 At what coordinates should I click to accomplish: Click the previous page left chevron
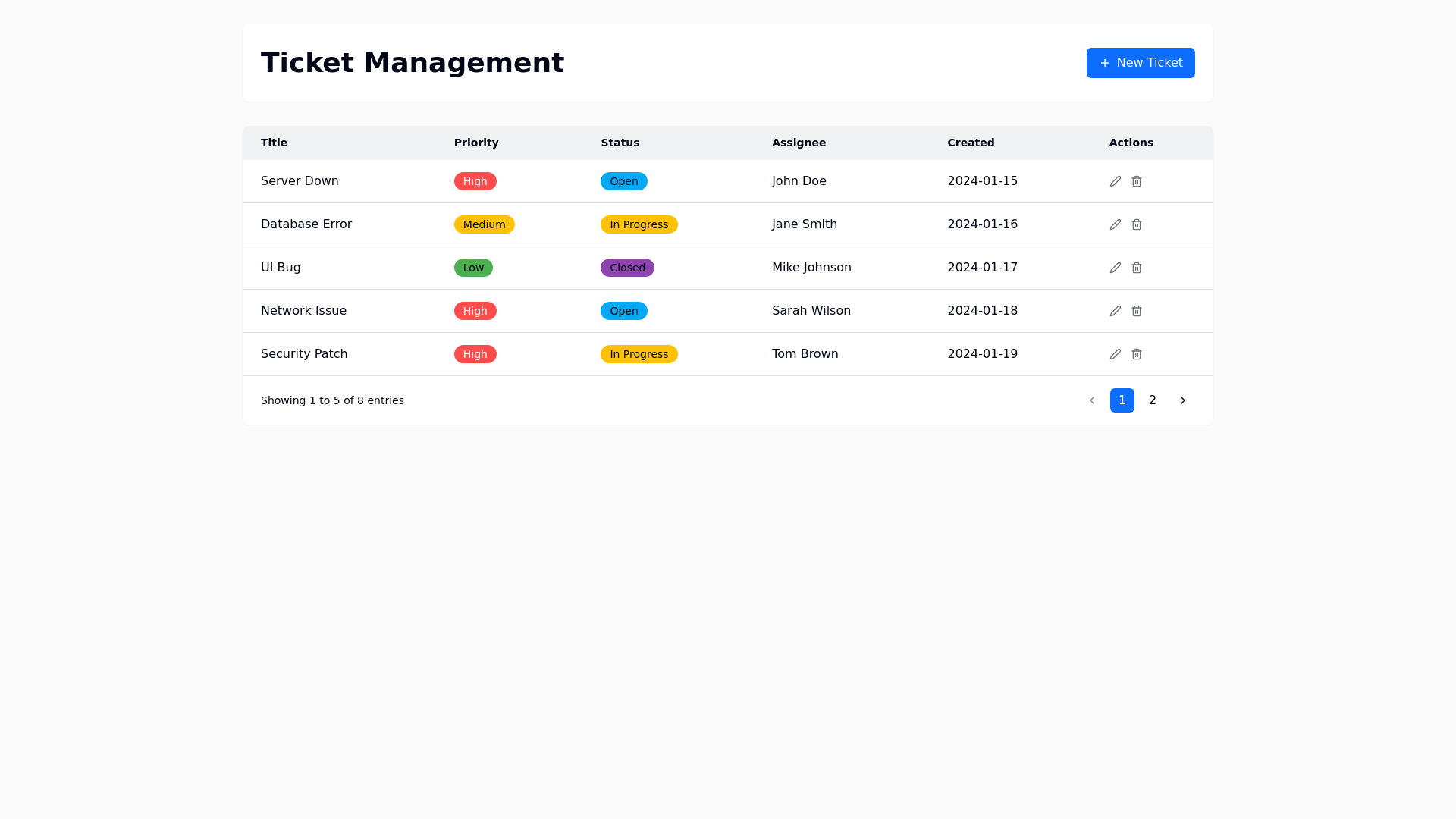point(1092,400)
